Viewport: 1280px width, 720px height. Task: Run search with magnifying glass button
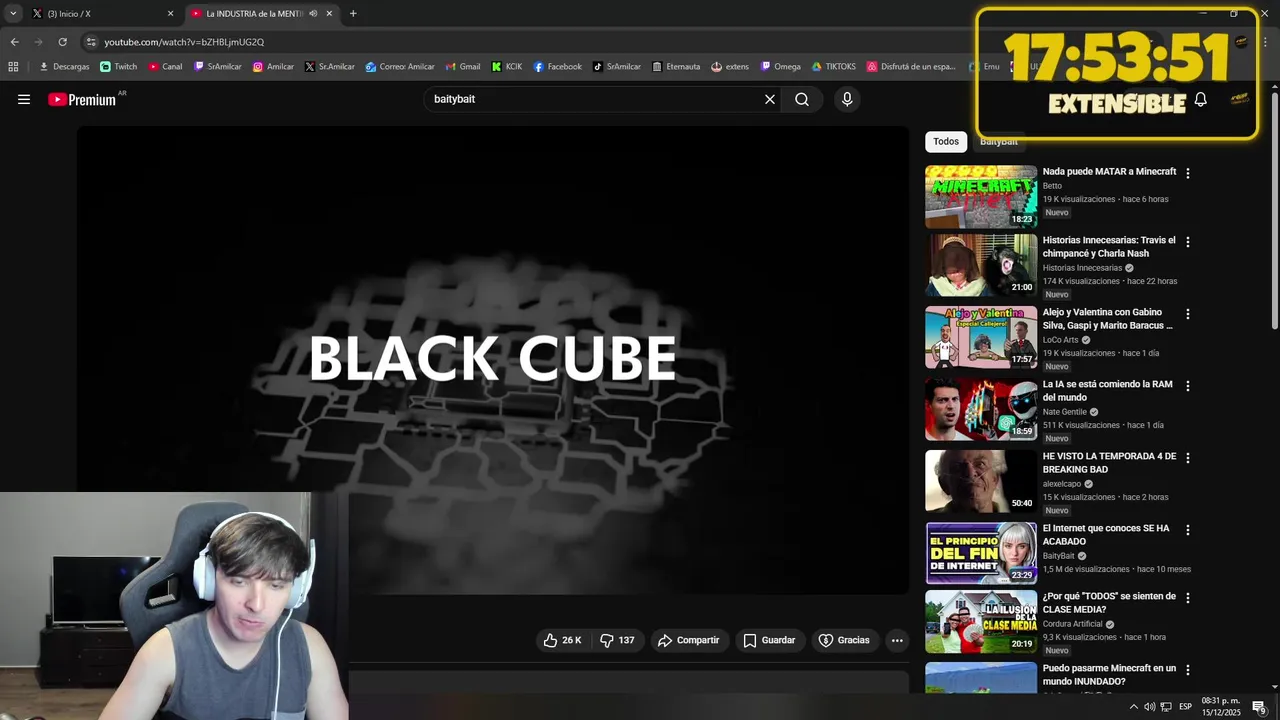tap(802, 99)
